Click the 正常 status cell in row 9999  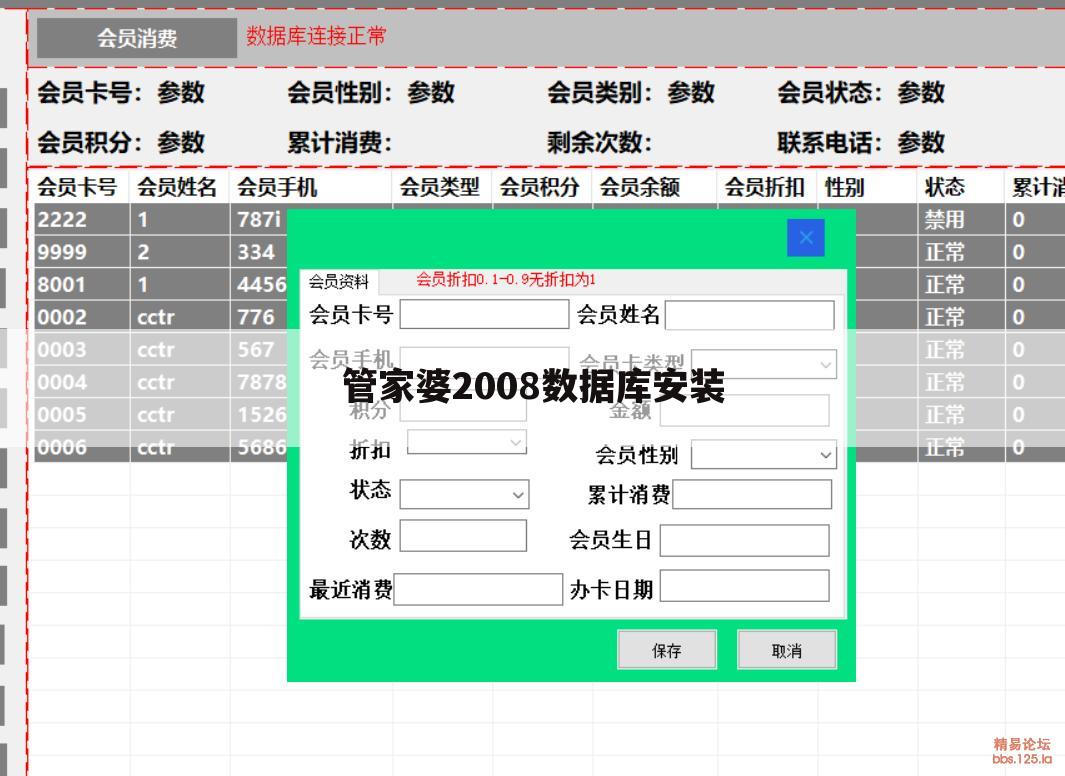tap(961, 252)
